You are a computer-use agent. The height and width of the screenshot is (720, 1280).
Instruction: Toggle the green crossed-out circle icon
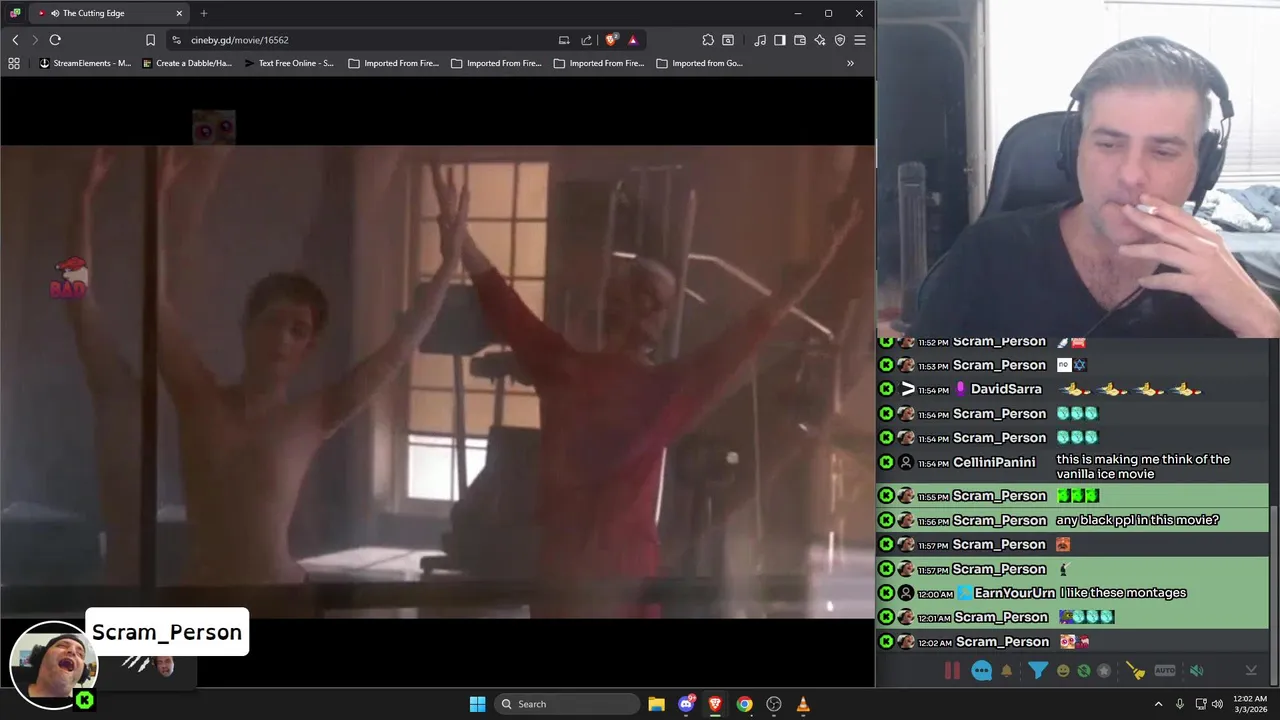click(1084, 671)
